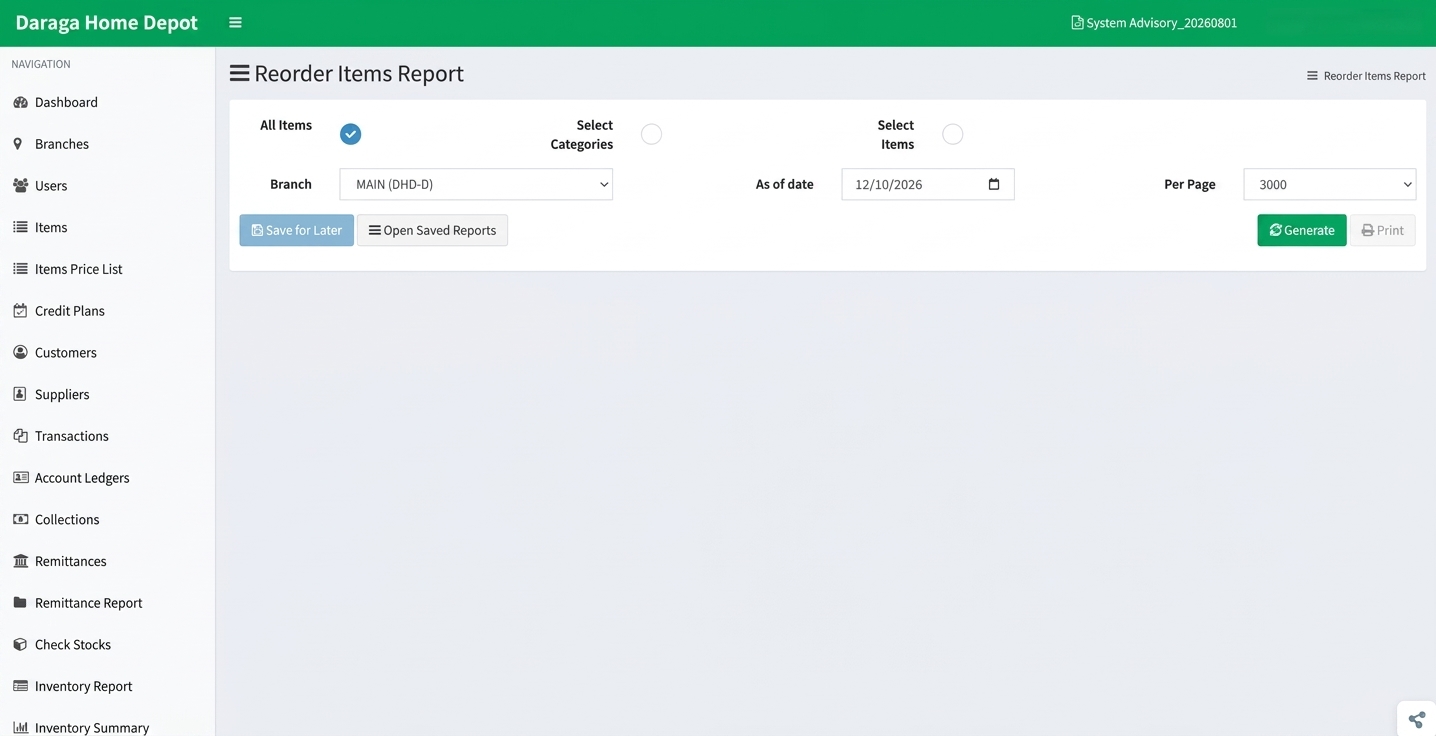1436x736 pixels.
Task: Click the green Generate button
Action: [1302, 230]
